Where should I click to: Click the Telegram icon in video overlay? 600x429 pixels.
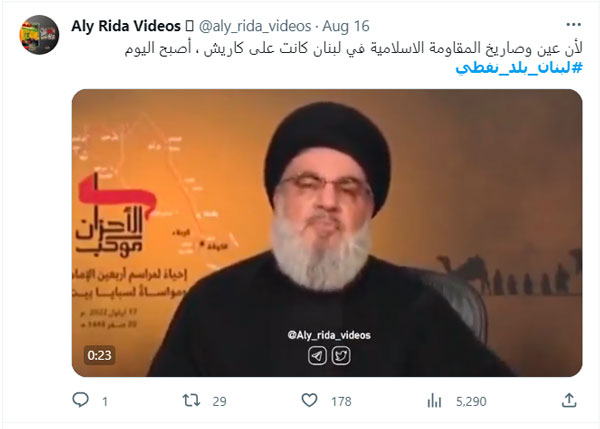(317, 356)
